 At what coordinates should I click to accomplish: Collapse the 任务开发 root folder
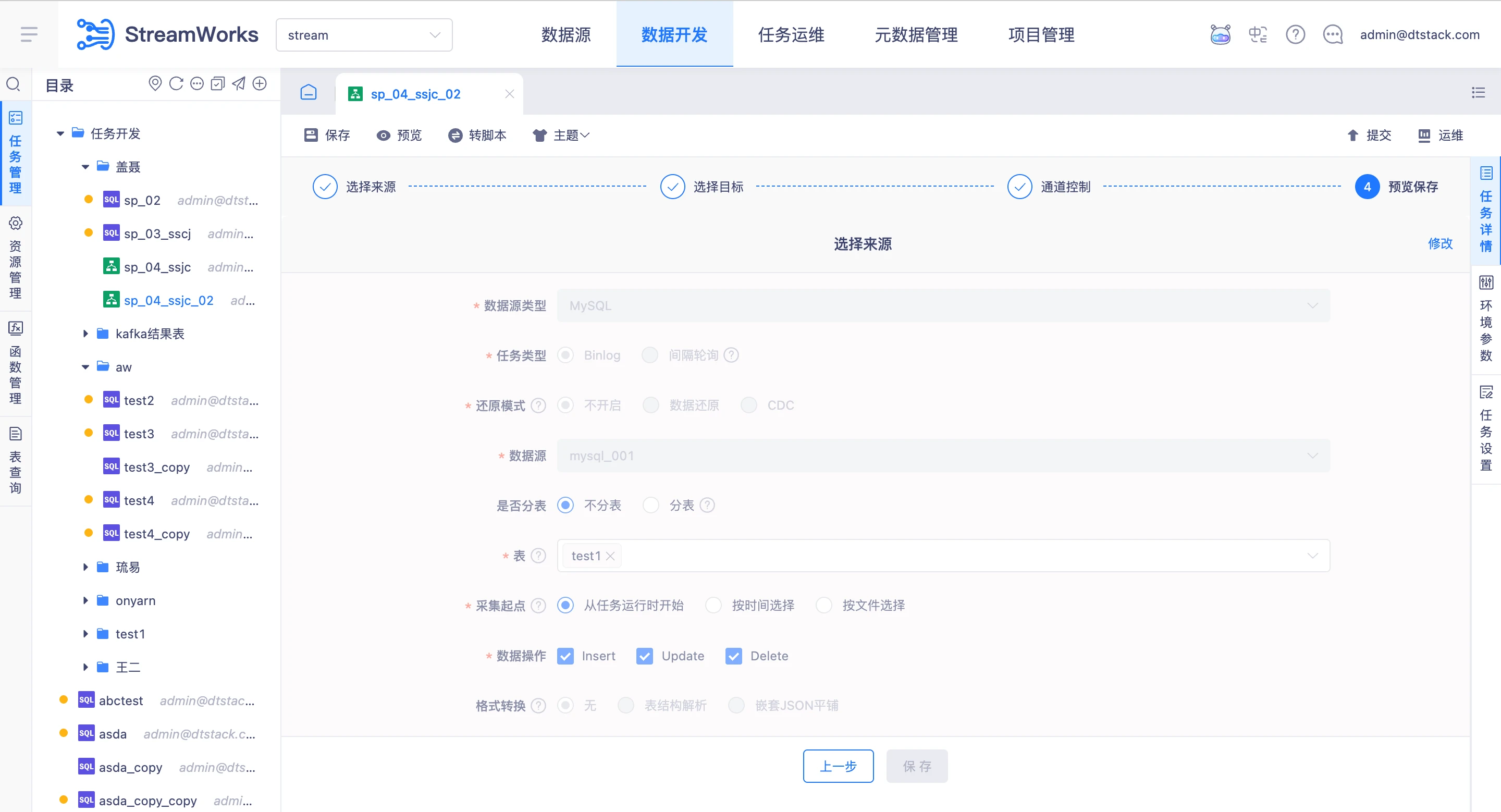pos(60,133)
